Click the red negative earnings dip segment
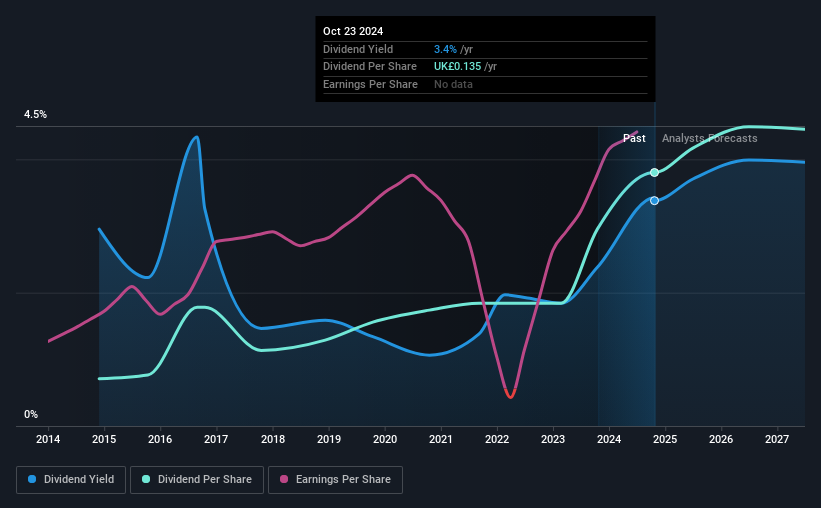 tap(511, 395)
